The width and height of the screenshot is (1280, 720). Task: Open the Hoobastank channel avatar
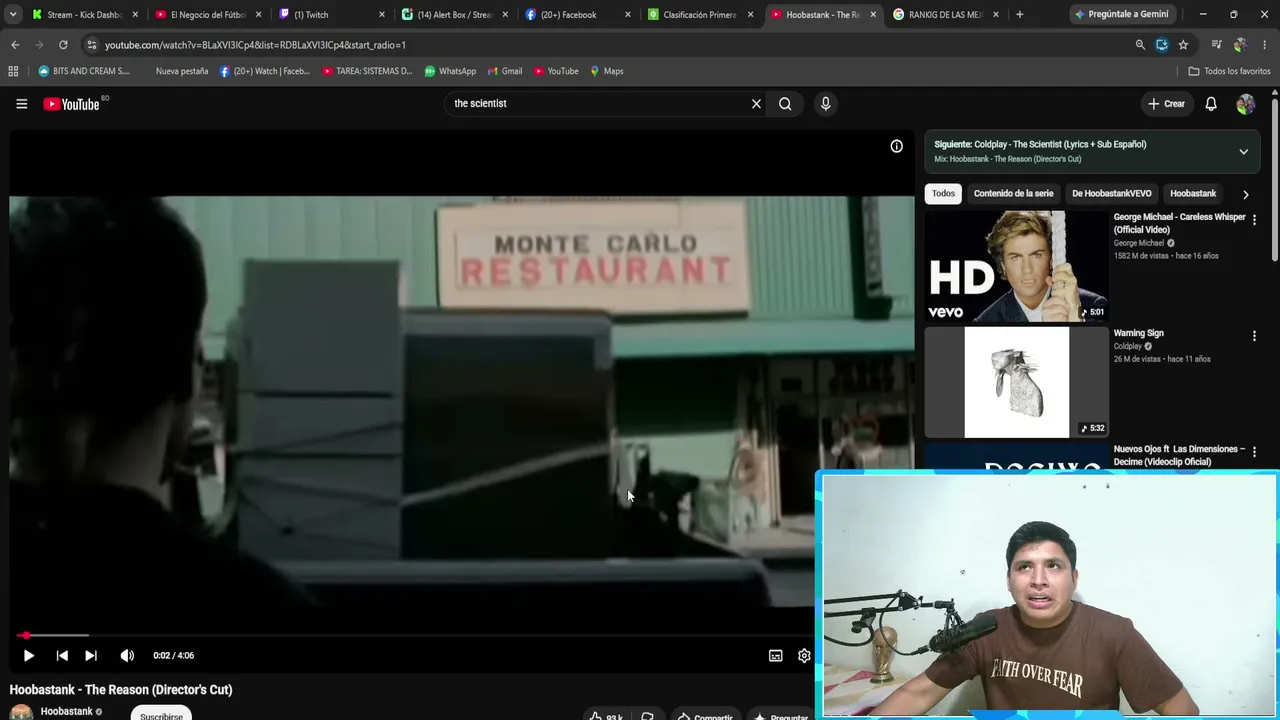point(21,712)
